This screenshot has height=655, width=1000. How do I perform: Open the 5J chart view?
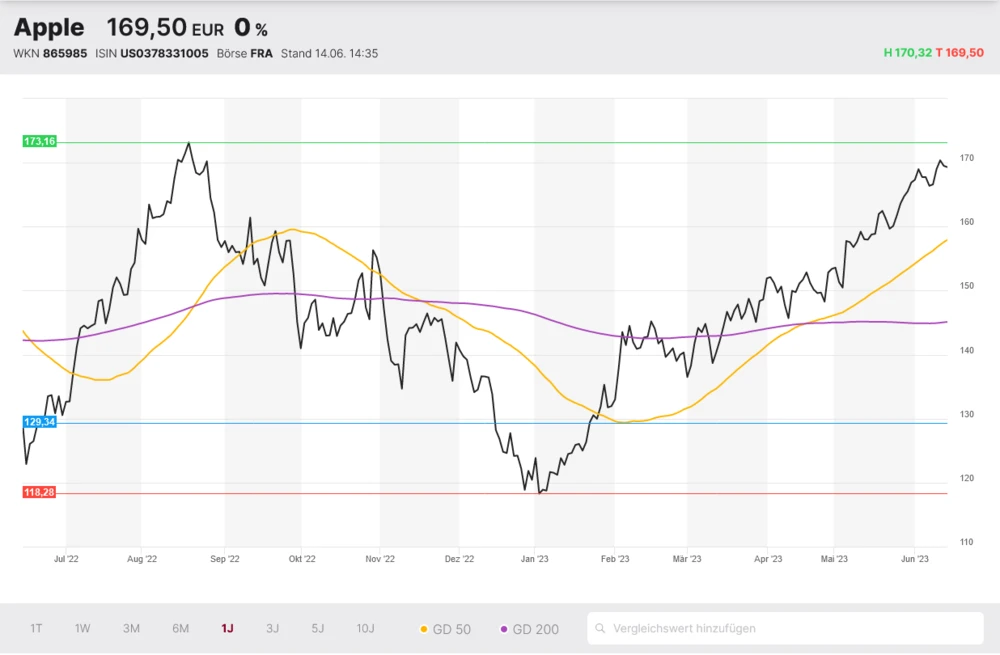point(318,629)
